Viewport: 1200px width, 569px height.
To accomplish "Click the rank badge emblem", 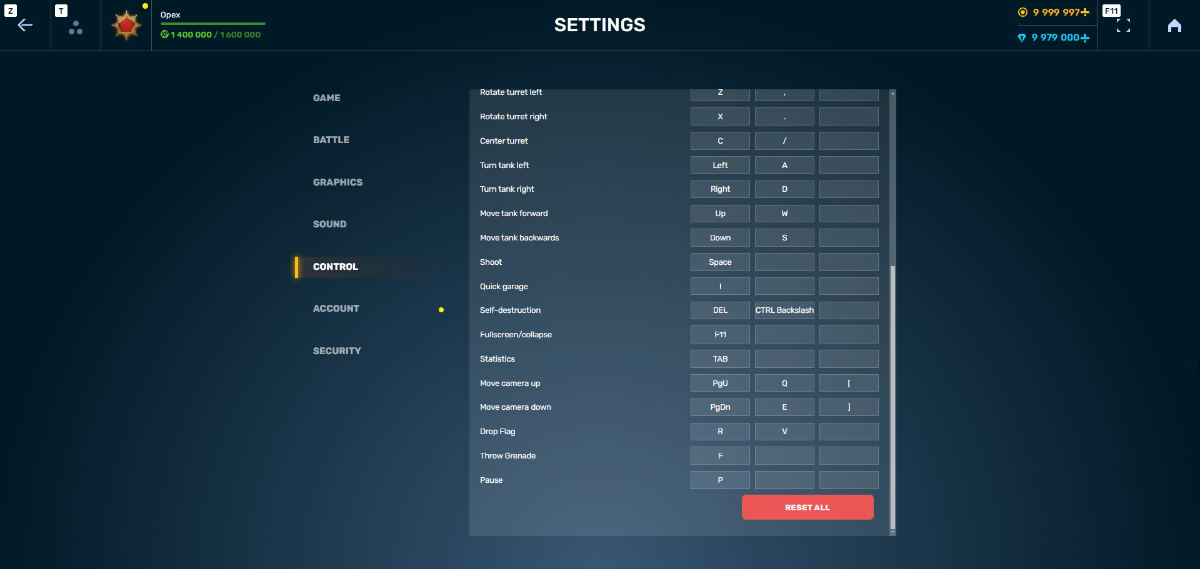I will [127, 25].
